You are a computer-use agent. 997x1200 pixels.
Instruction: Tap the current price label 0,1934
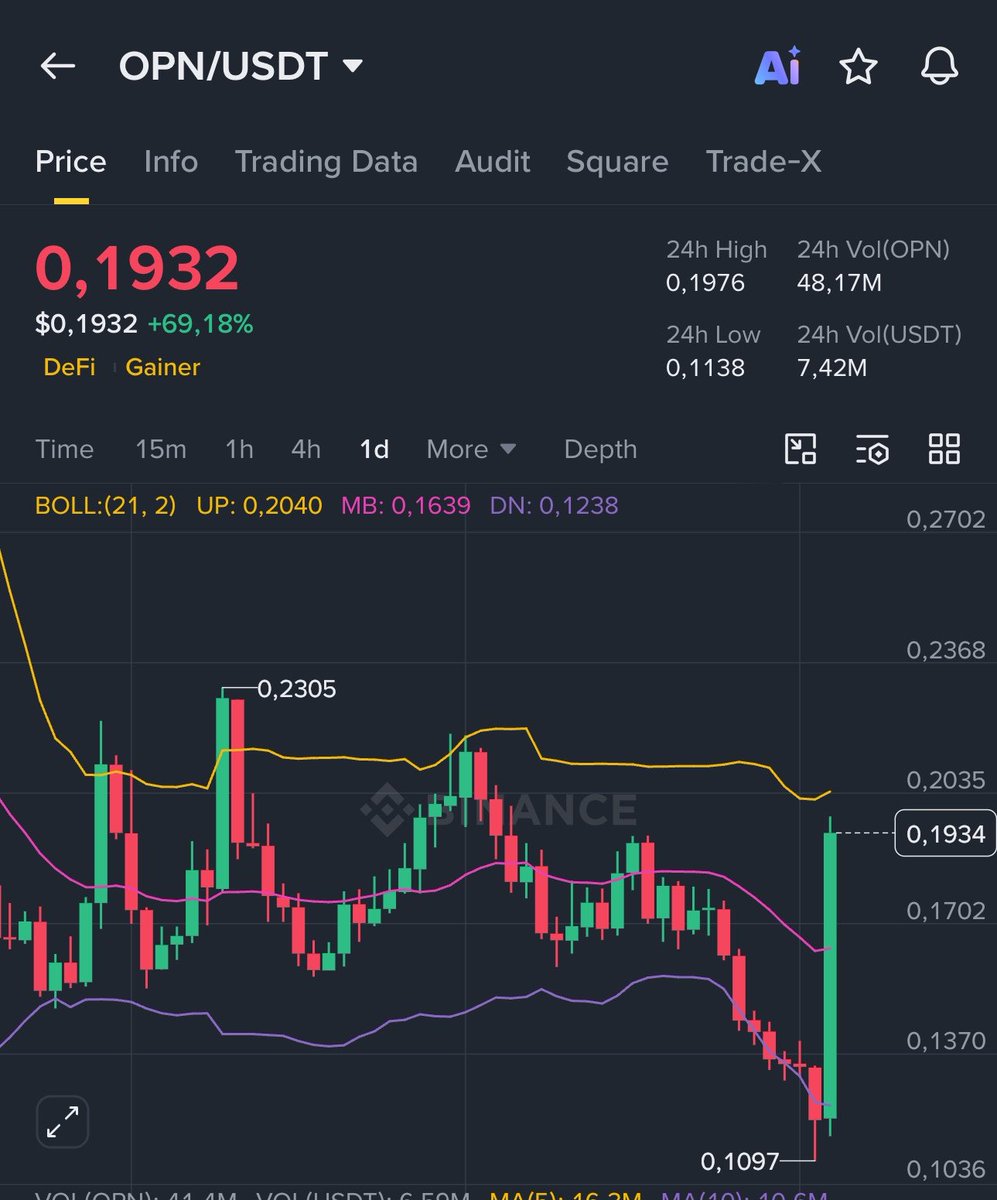tap(945, 833)
